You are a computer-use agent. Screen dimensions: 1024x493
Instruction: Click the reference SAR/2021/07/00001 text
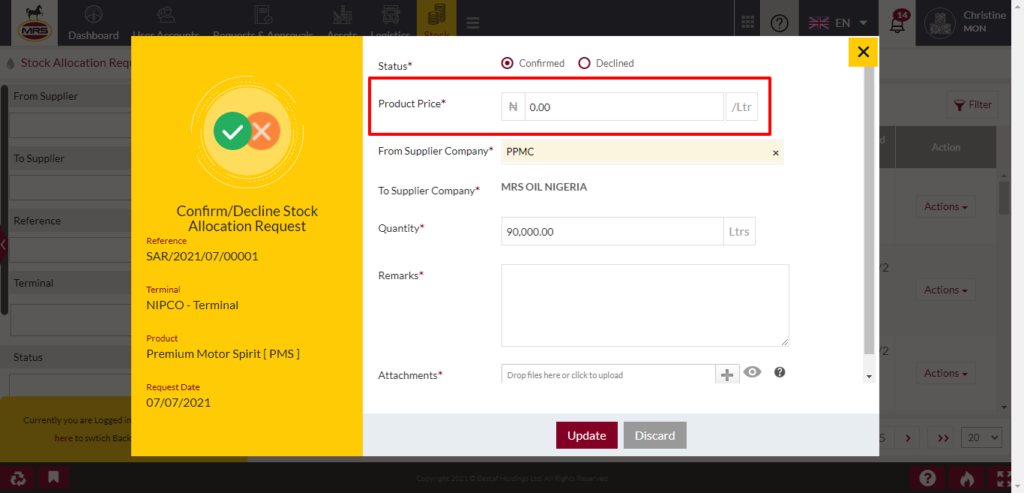[x=202, y=256]
